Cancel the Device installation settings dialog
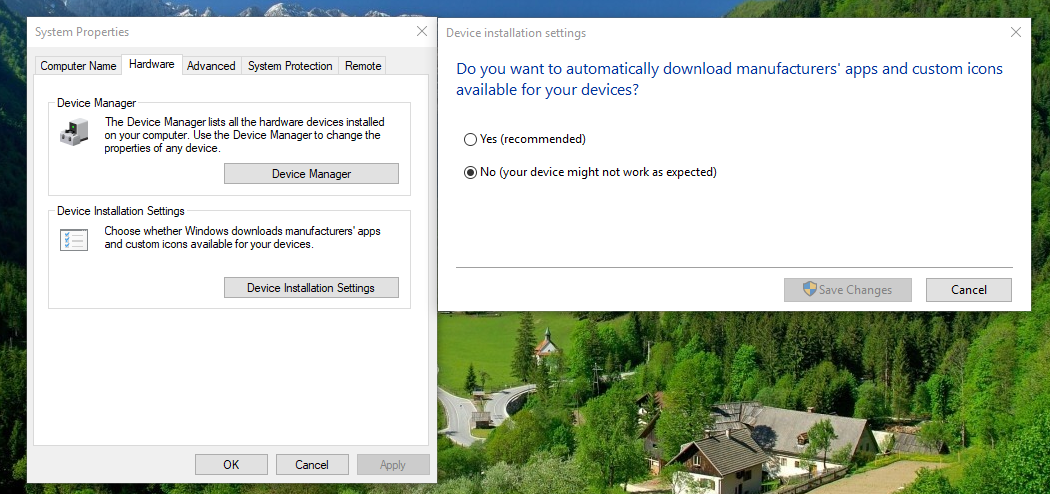The image size is (1050, 494). 968,290
